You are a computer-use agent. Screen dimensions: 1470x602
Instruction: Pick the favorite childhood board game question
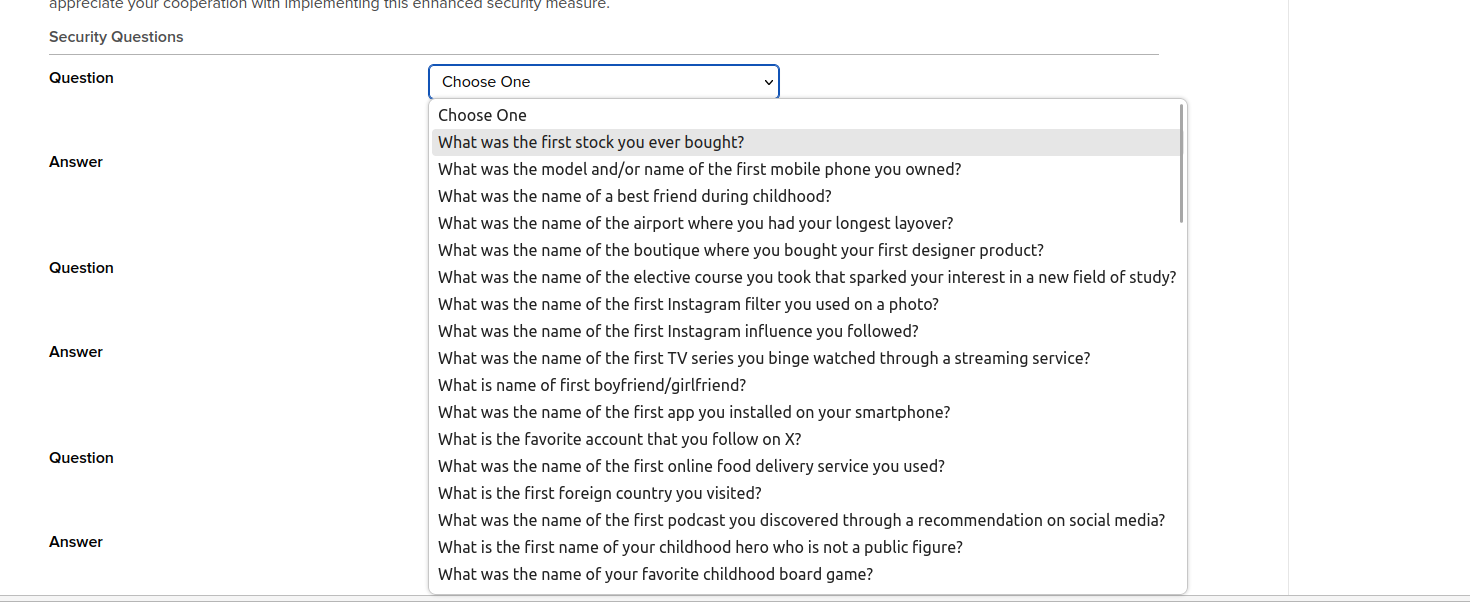point(655,574)
